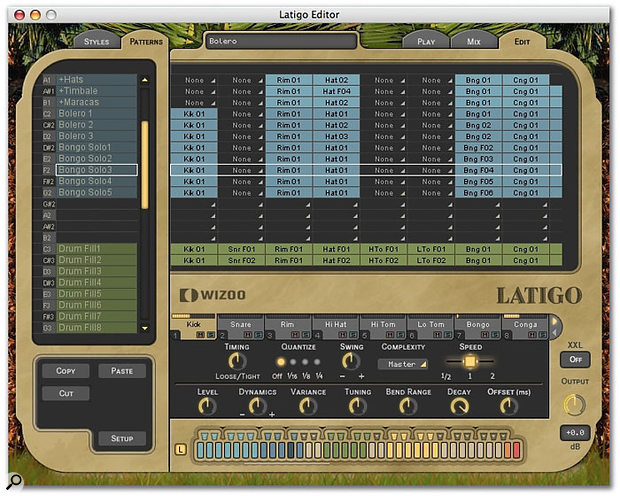Image resolution: width=620 pixels, height=496 pixels.
Task: Mute the Kick instrument with its M button
Action: coord(200,335)
